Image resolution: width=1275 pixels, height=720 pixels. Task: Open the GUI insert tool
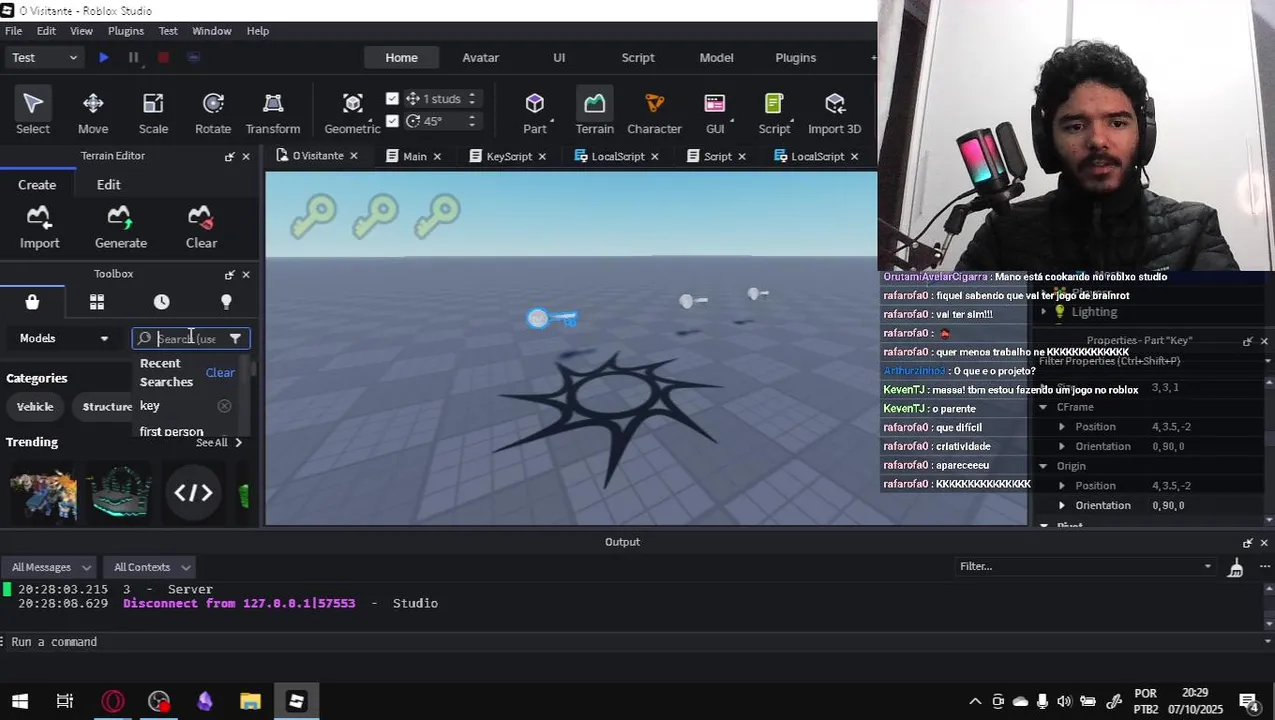(715, 112)
